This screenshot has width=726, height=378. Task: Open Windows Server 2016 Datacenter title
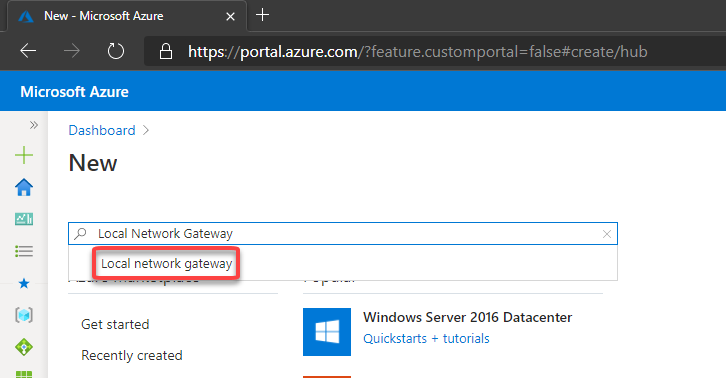click(467, 317)
